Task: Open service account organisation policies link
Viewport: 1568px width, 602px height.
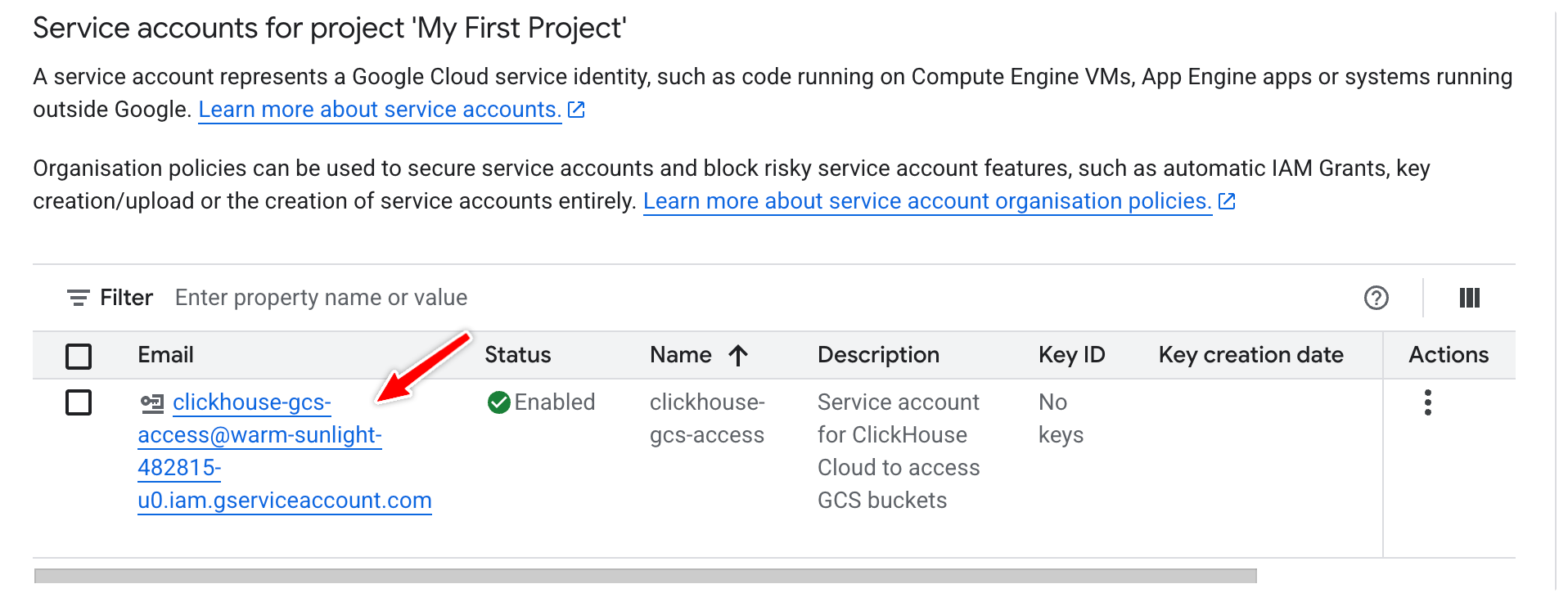Action: pos(926,201)
